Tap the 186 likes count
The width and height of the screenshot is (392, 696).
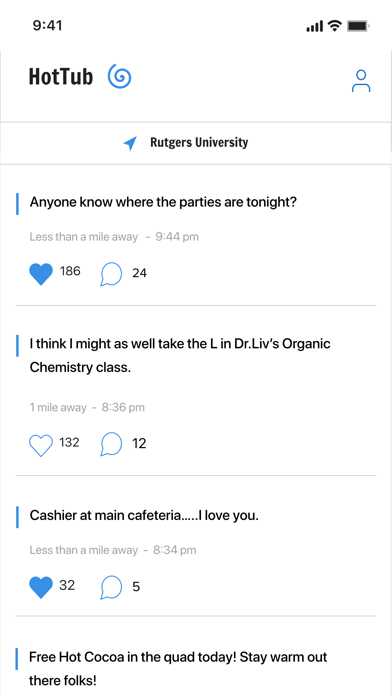[70, 271]
